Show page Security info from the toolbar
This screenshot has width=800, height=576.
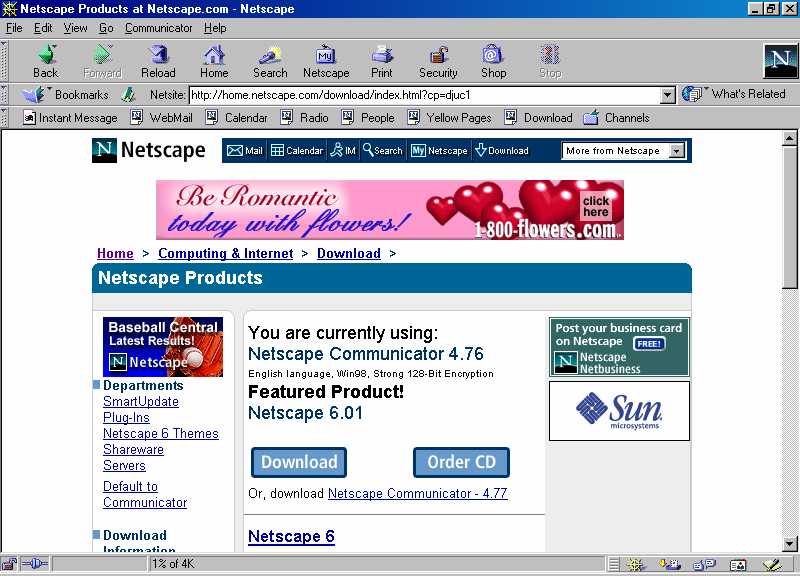pyautogui.click(x=438, y=61)
